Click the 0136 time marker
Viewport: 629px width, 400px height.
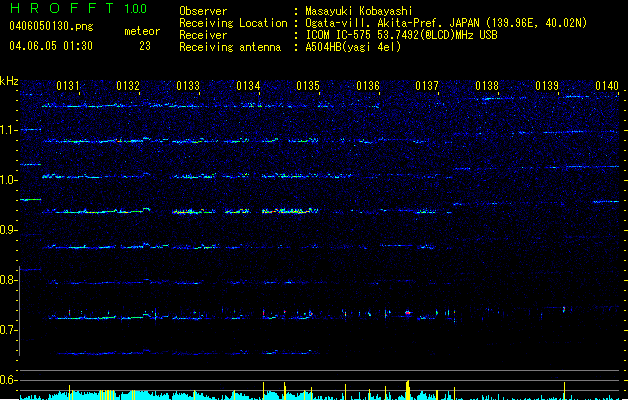click(368, 86)
